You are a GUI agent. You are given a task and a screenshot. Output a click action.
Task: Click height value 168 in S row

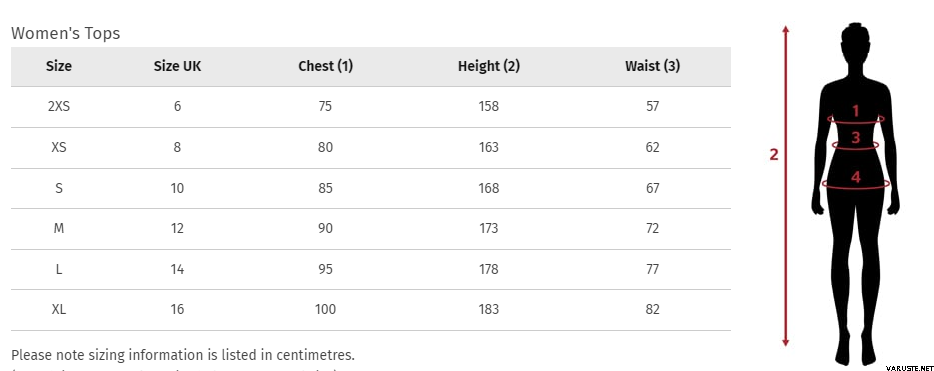tap(488, 188)
